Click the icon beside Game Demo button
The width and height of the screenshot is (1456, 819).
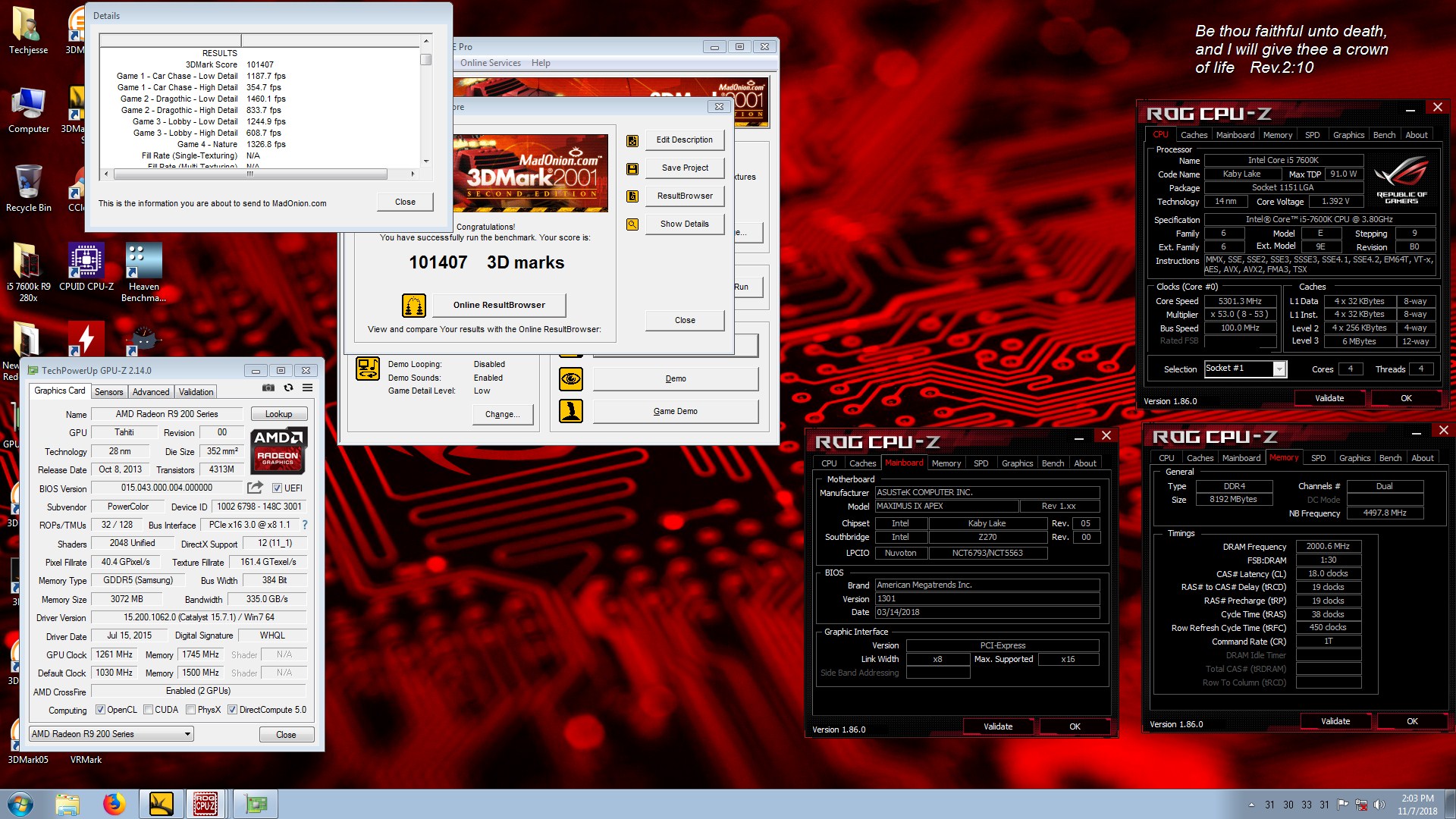tap(571, 411)
